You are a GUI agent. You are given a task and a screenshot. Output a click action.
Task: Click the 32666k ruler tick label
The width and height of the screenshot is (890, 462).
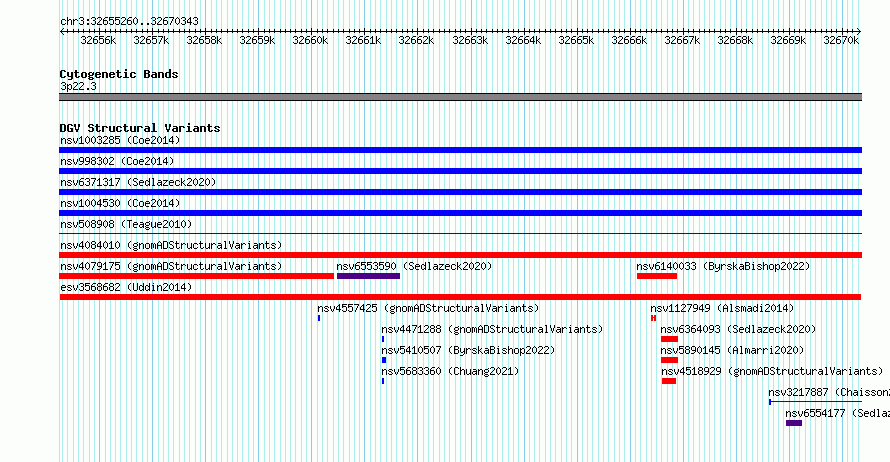click(x=629, y=40)
